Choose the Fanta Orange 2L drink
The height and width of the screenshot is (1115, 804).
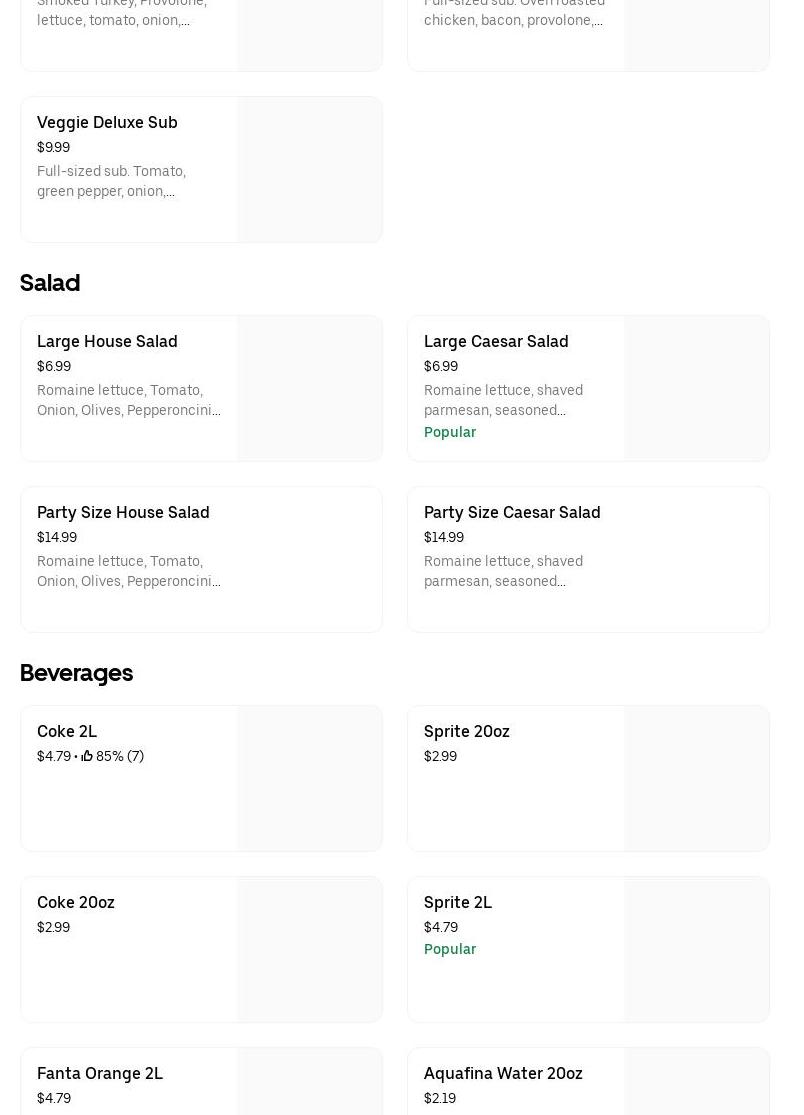[100, 1073]
